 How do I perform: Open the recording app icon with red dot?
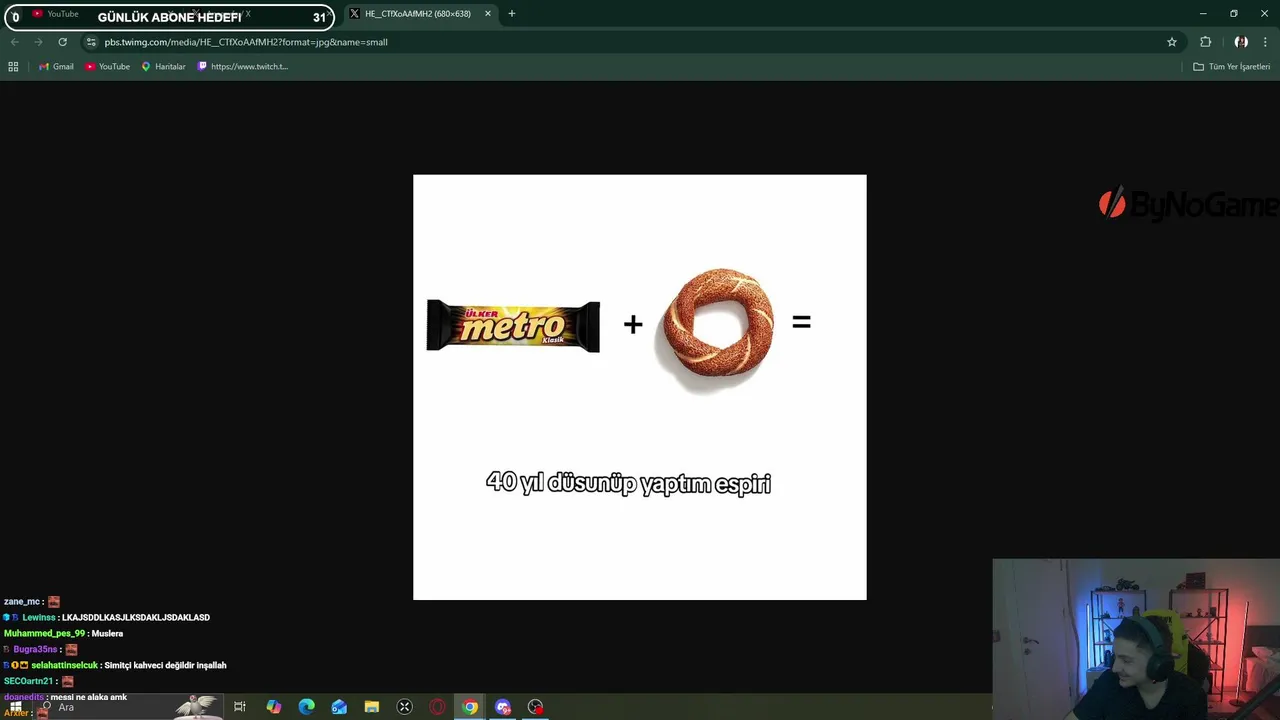[536, 707]
